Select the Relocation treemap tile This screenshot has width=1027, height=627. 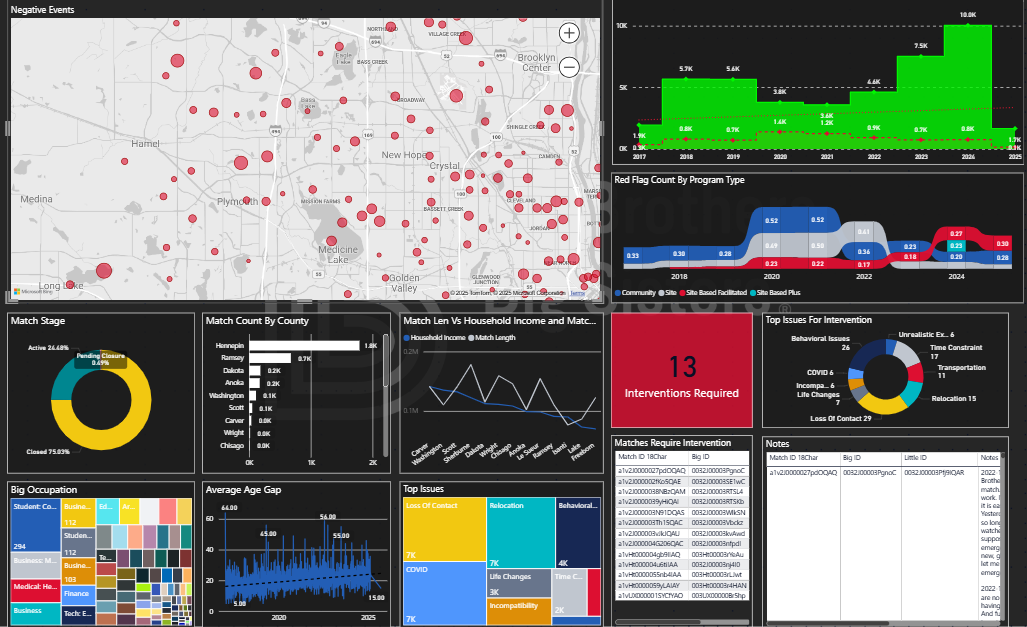[521, 533]
